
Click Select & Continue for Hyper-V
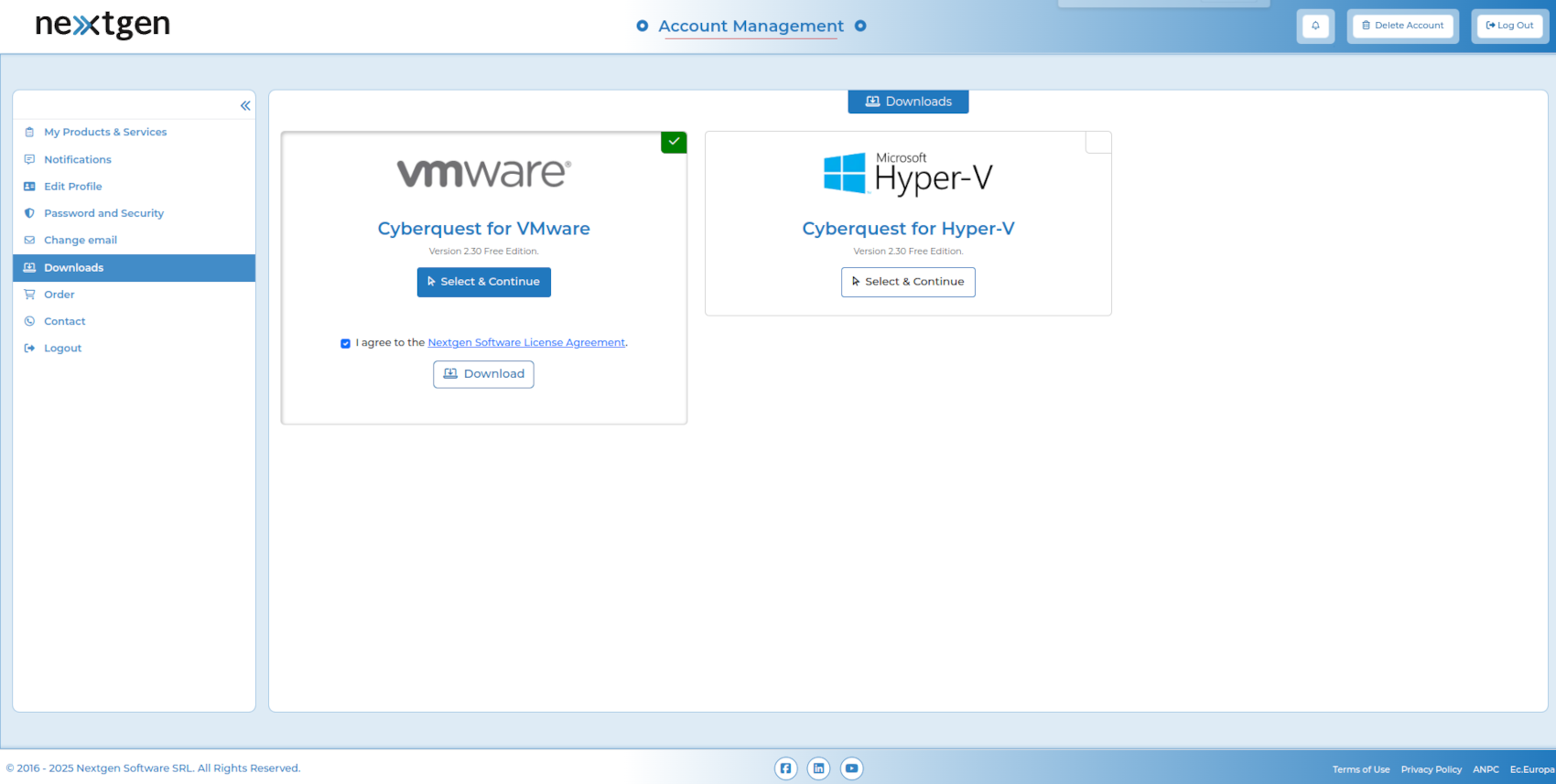[x=908, y=282]
